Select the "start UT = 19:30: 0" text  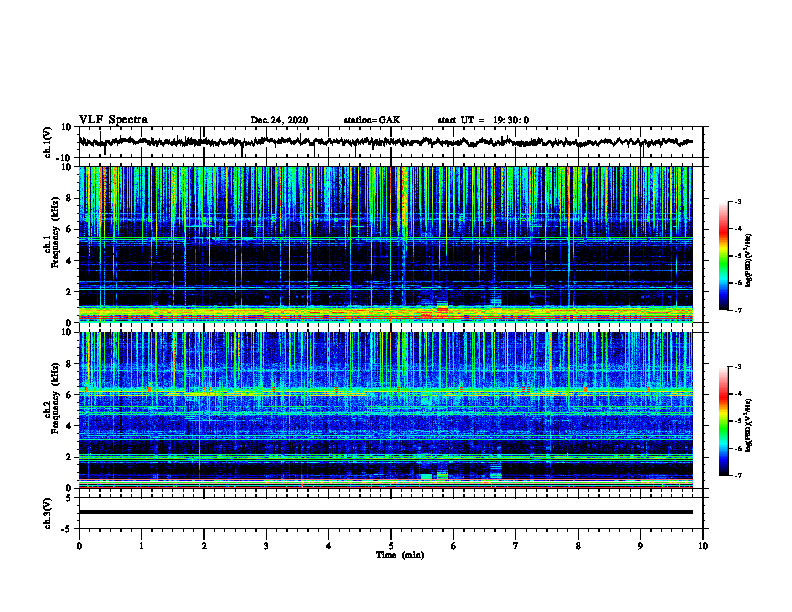483,120
